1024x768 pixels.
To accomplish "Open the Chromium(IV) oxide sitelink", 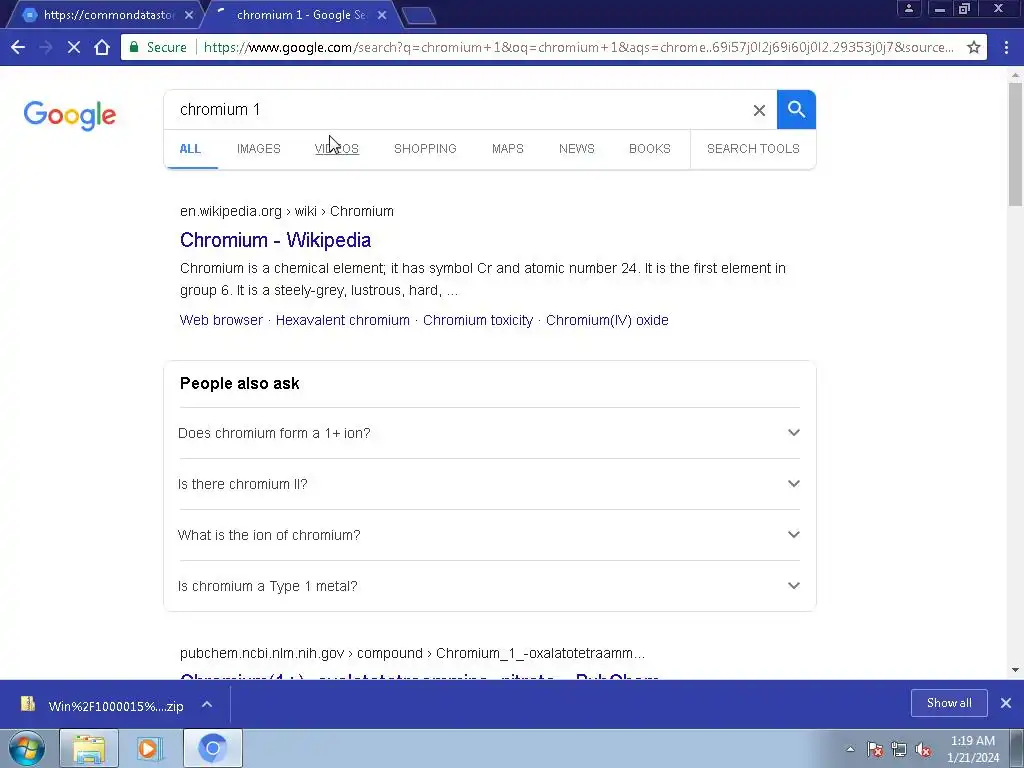I will tap(607, 320).
